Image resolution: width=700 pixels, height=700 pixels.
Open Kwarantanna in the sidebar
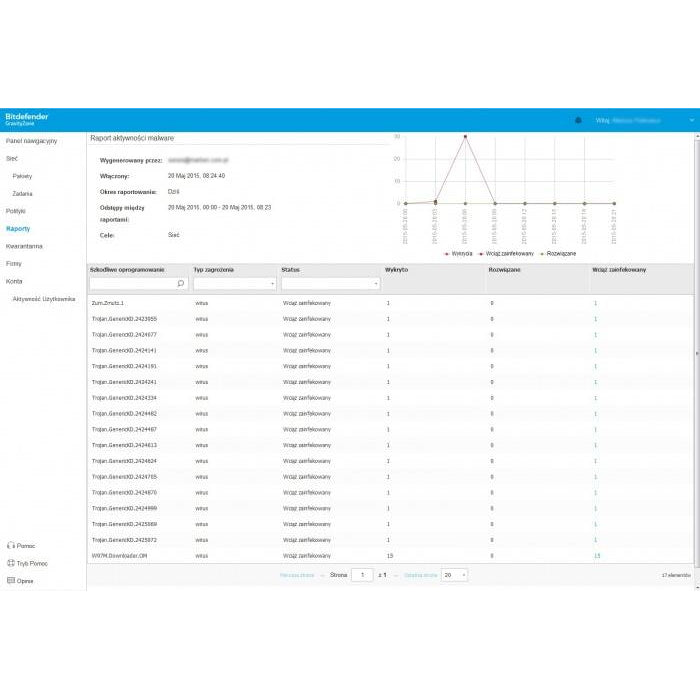[23, 245]
